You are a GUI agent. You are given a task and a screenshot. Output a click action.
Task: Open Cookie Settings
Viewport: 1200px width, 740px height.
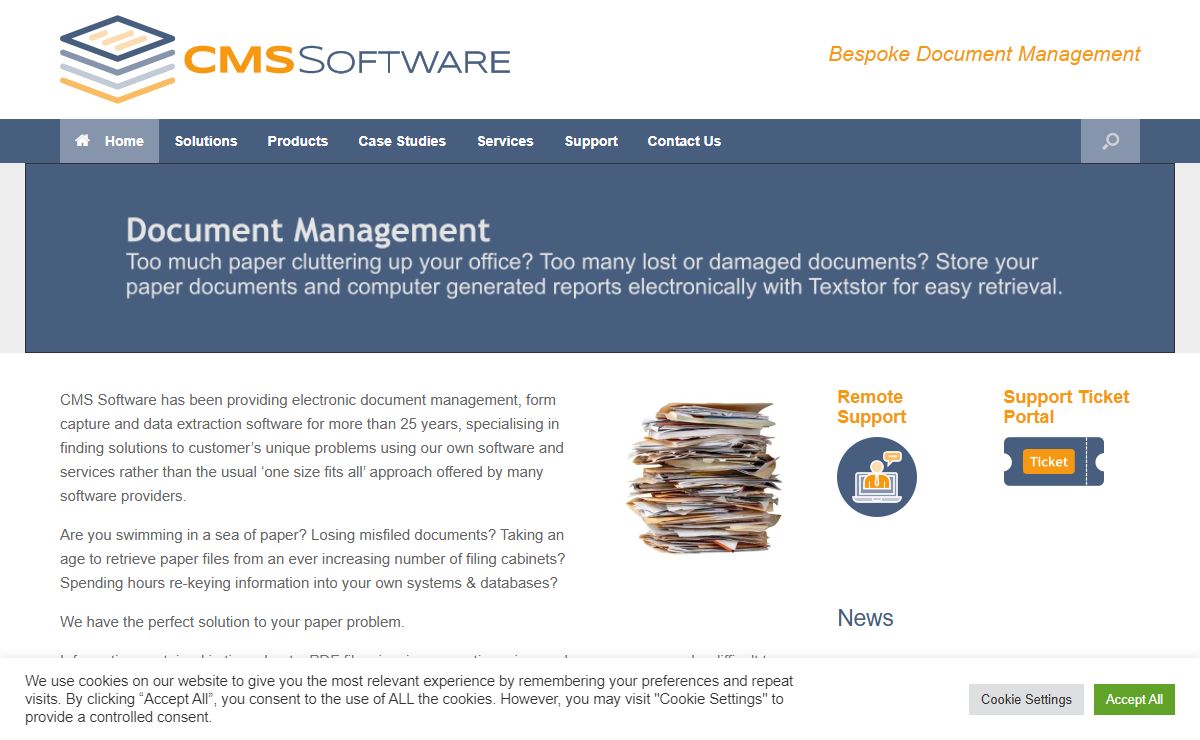(1026, 699)
